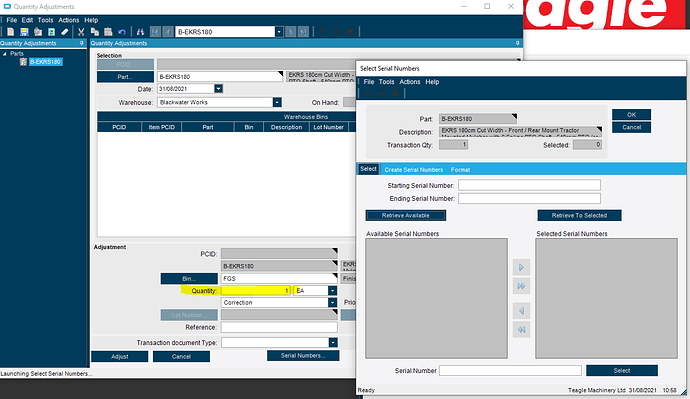690x399 pixels.
Task: Move all serials right with double arrow
Action: pos(521,286)
